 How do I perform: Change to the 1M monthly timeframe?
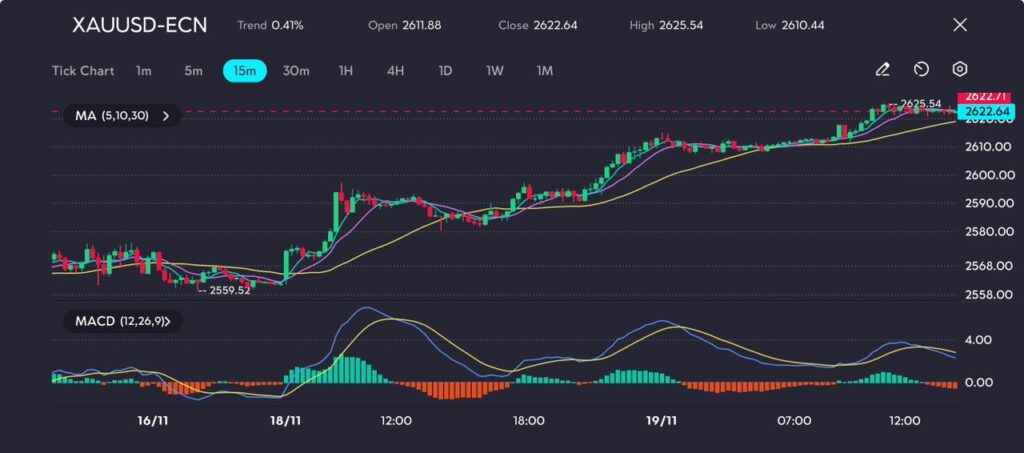point(545,71)
